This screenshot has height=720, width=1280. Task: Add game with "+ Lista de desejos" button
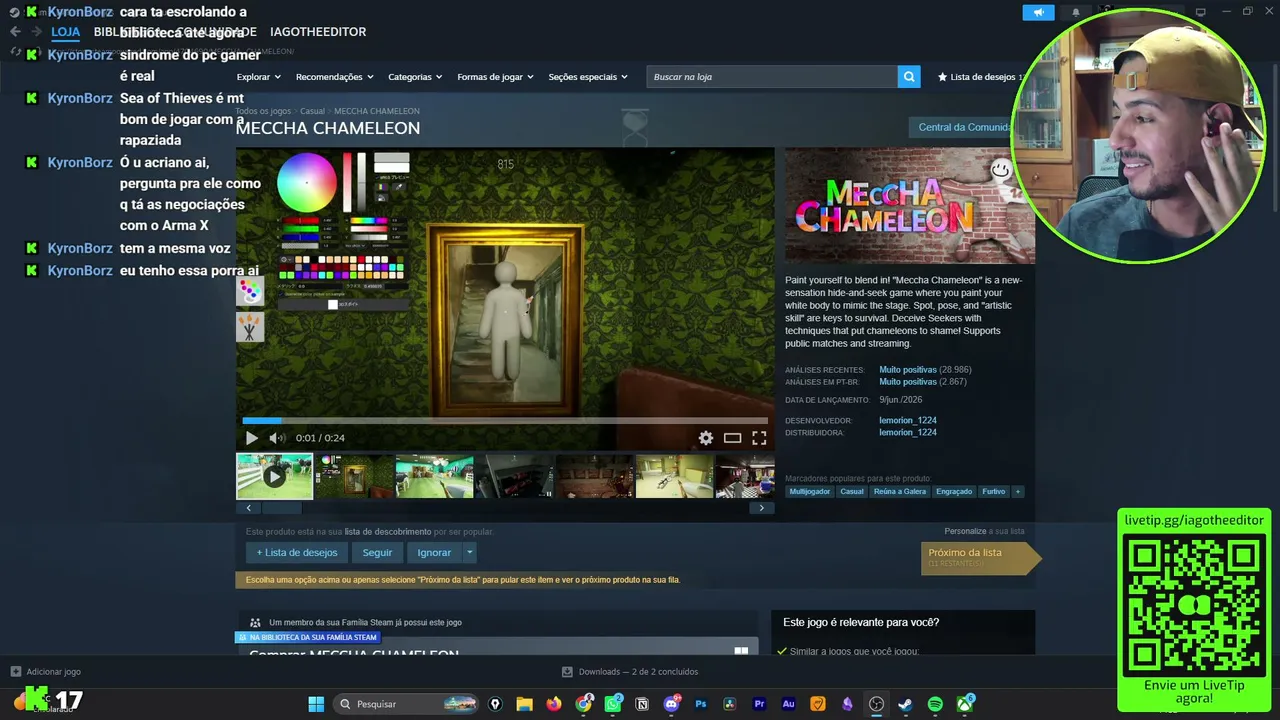pos(297,553)
